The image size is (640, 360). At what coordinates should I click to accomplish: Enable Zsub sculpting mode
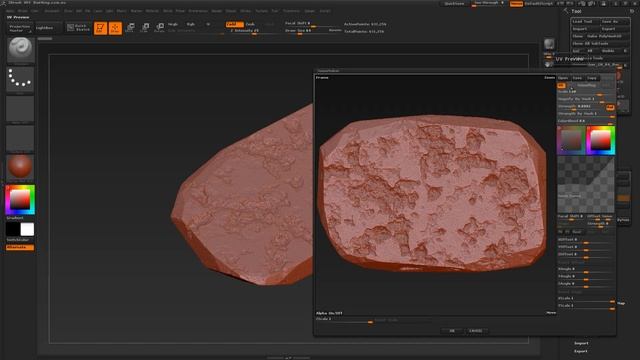pos(250,24)
